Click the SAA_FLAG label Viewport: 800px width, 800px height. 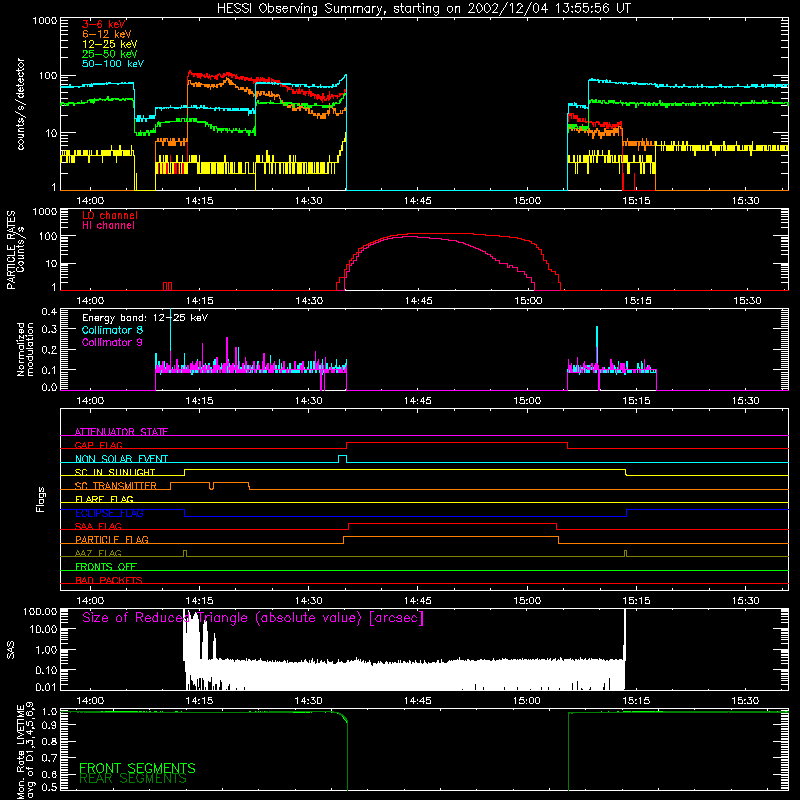98,526
